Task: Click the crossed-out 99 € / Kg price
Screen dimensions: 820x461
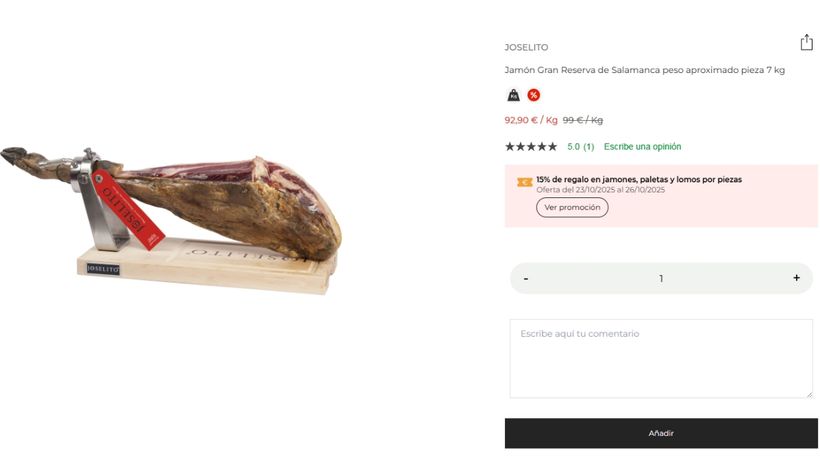Action: 582,120
